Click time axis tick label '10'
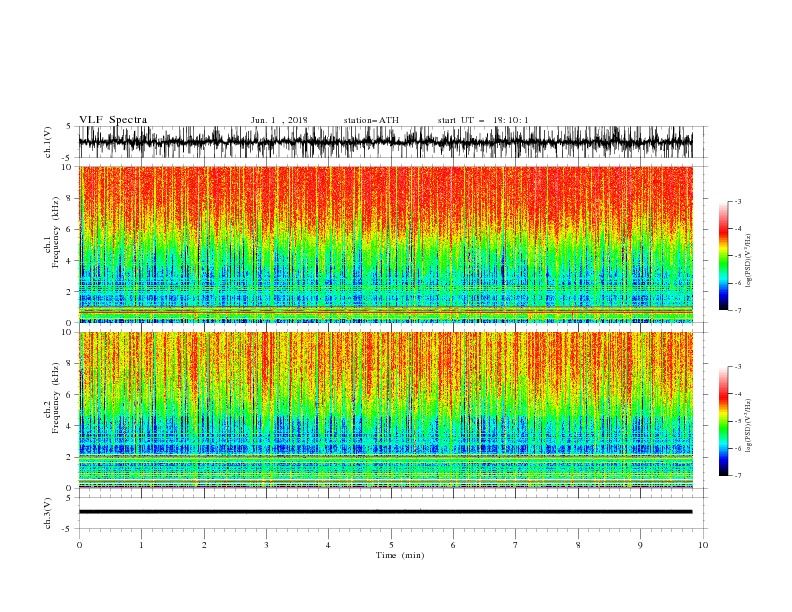This screenshot has width=792, height=612. (x=703, y=545)
